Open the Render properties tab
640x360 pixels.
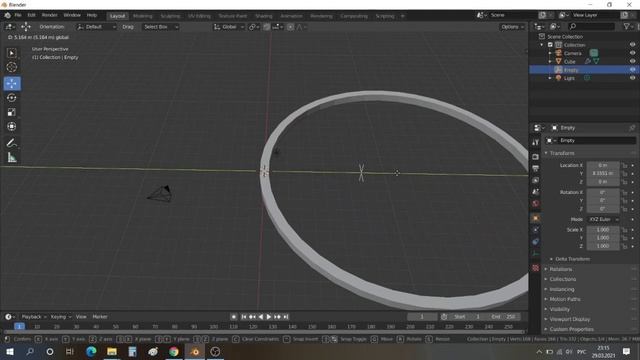pyautogui.click(x=536, y=157)
